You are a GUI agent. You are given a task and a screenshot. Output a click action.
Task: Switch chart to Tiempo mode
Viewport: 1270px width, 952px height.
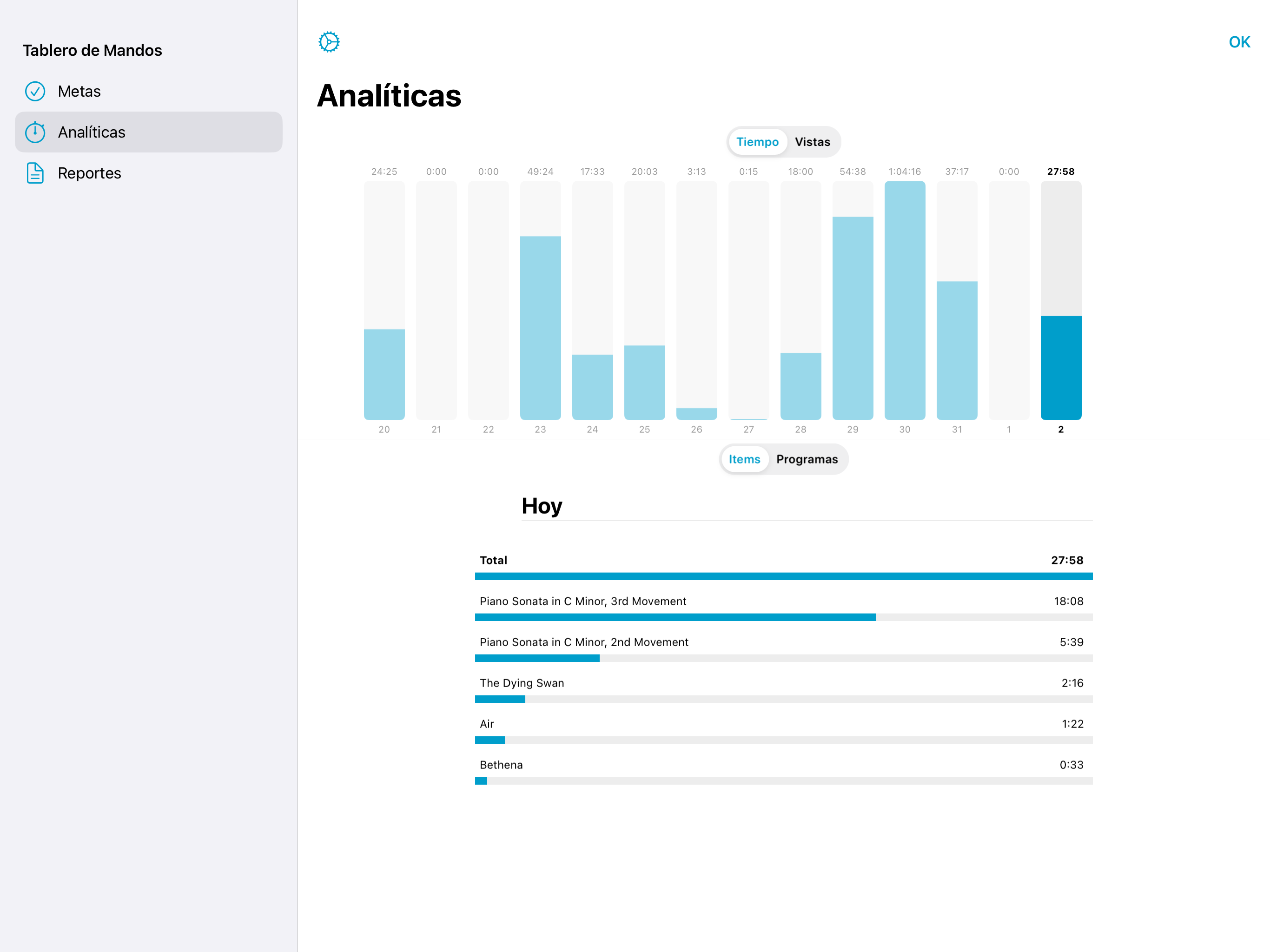pos(757,142)
